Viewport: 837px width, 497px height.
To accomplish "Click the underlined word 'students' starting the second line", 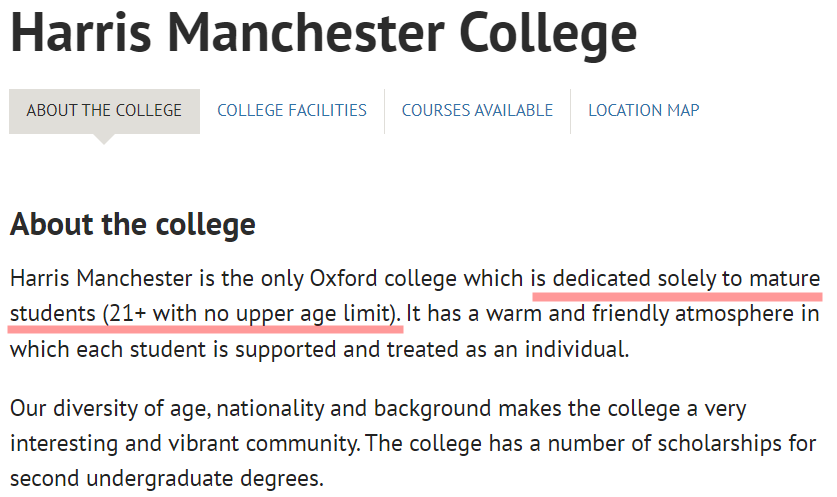I will 53,314.
